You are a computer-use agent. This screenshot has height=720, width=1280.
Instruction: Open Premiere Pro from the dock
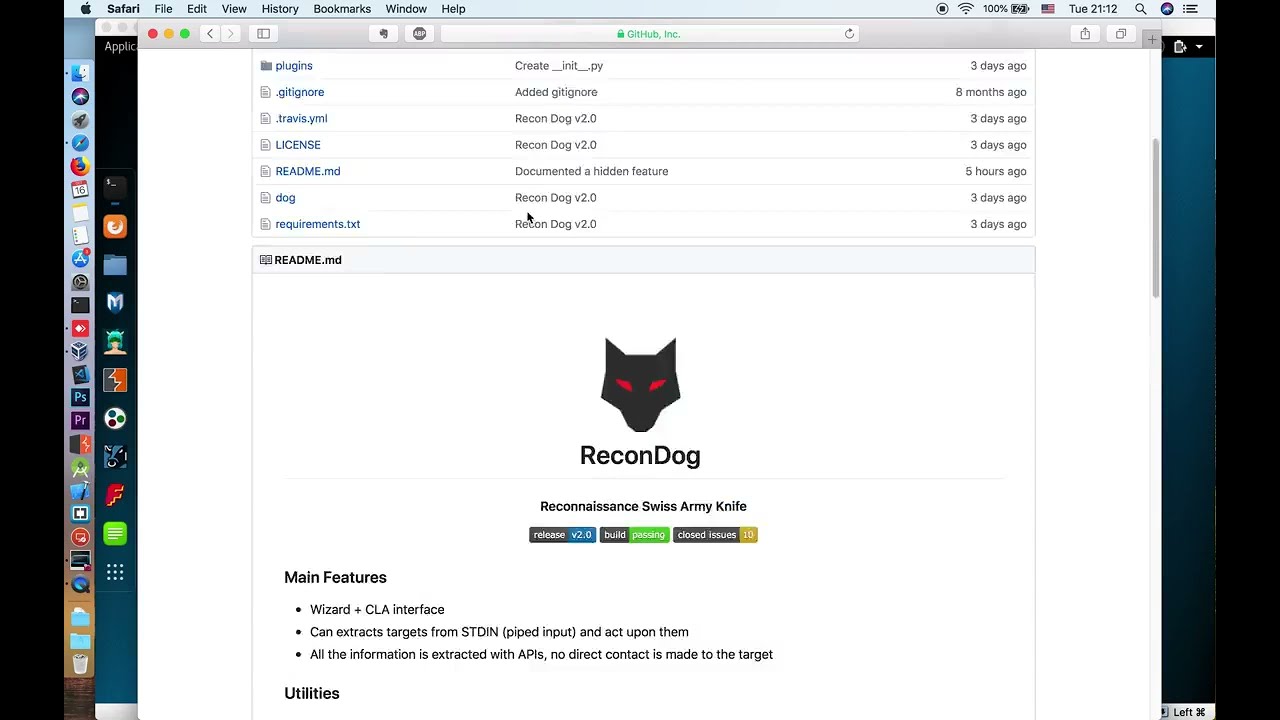pos(80,420)
